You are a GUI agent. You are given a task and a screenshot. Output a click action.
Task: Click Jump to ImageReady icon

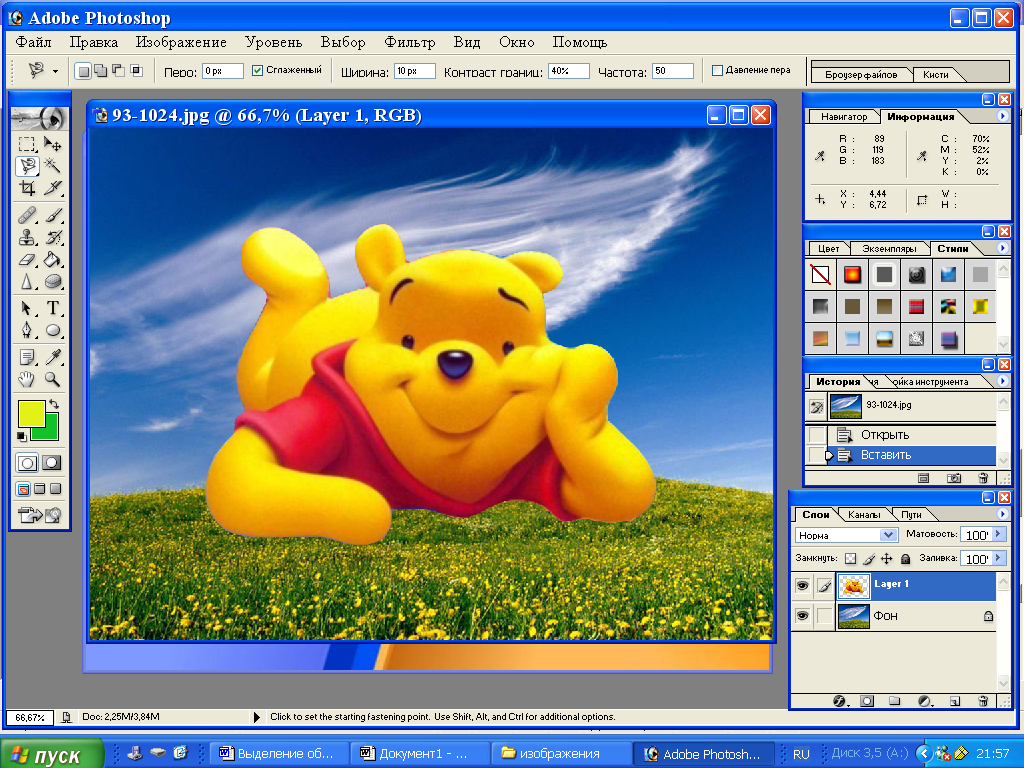click(40, 515)
